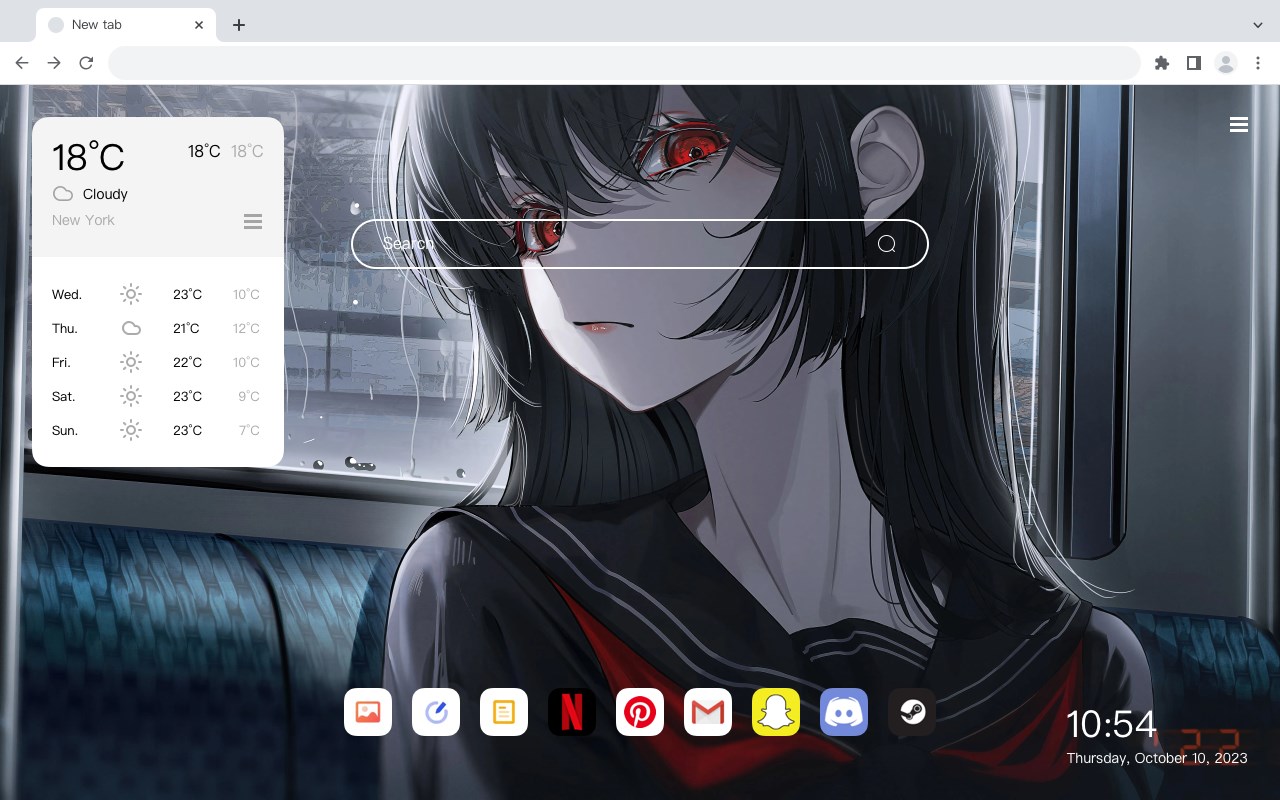Open the weather widget menu icon
This screenshot has width=1280, height=800.
(253, 221)
